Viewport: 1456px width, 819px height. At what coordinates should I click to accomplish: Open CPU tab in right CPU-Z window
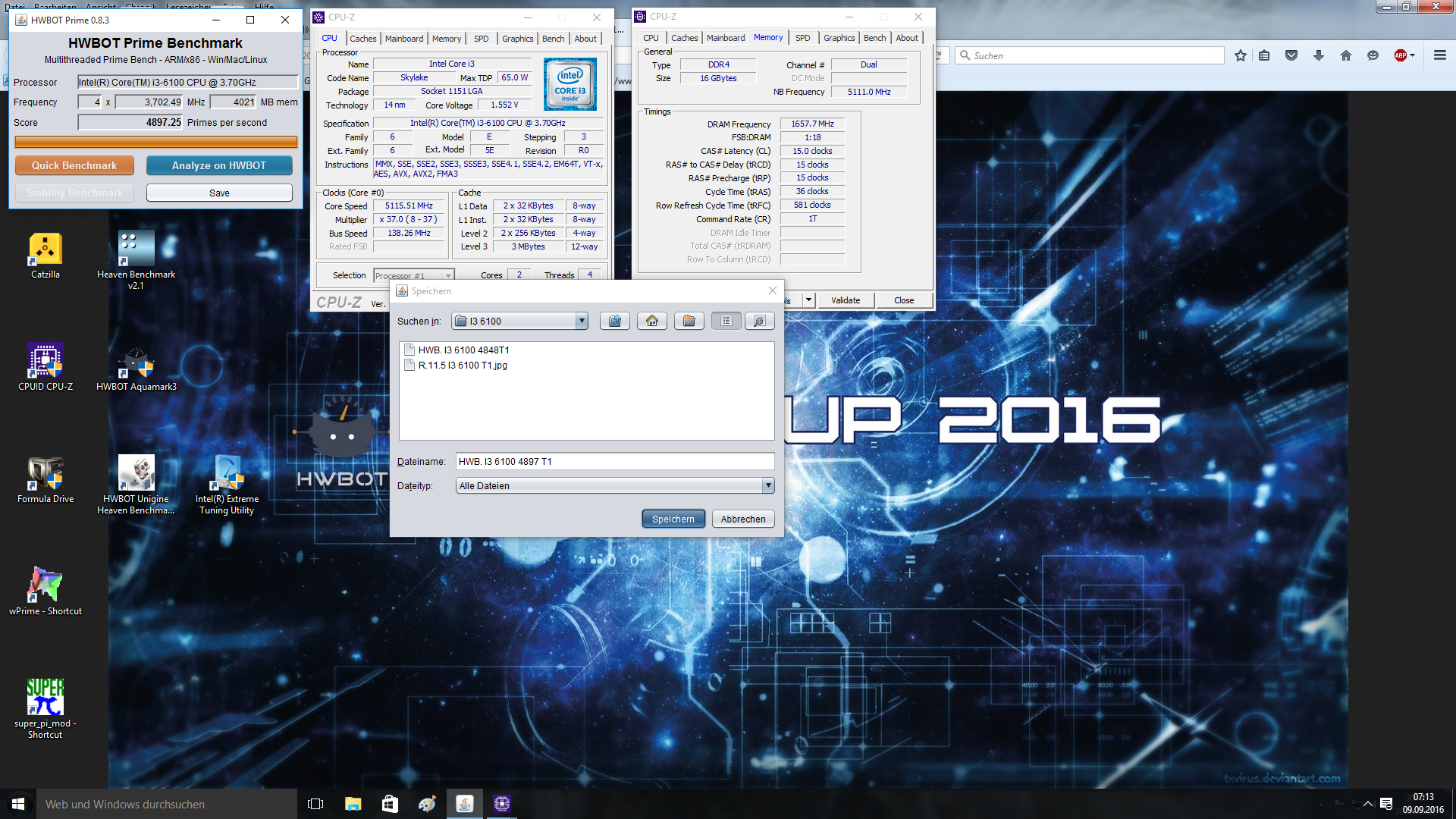click(x=651, y=38)
